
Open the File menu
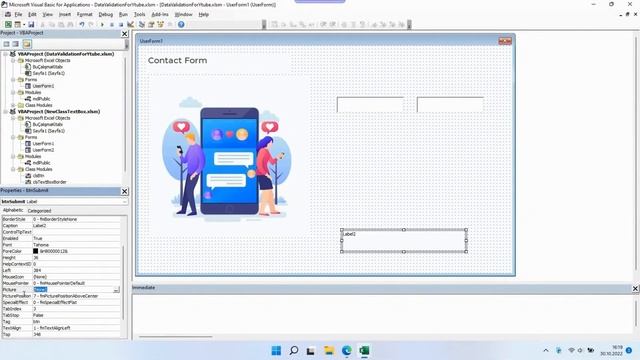pos(18,14)
